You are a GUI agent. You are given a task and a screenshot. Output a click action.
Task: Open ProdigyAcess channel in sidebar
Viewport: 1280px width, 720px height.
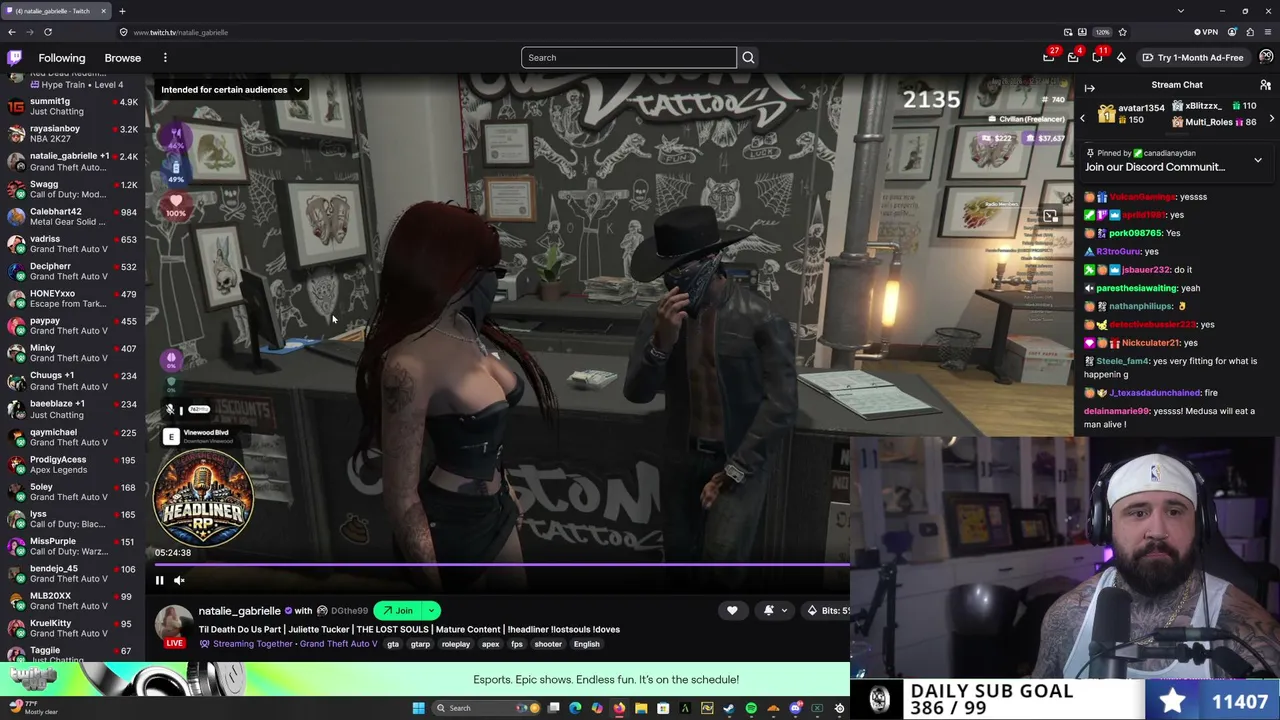pos(72,464)
